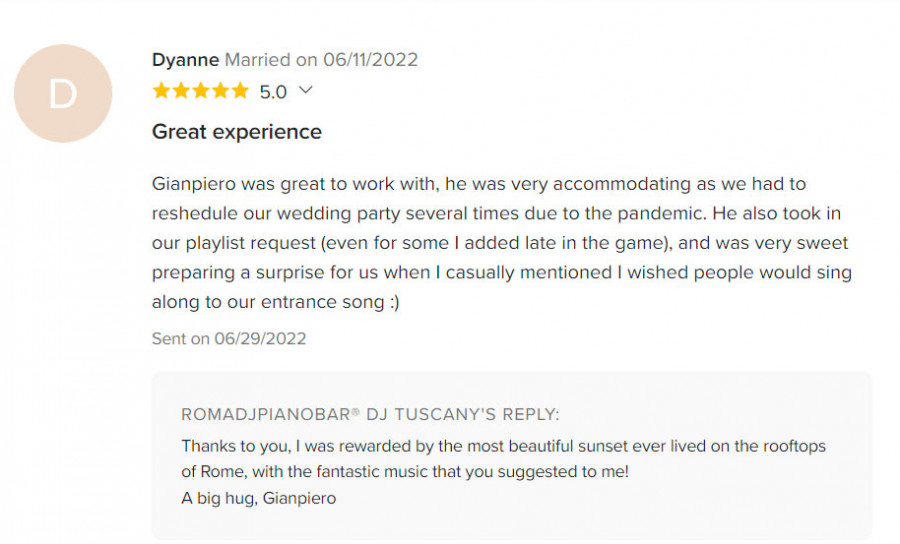Click the third yellow rating star
Screen dimensions: 900x544
(x=200, y=91)
